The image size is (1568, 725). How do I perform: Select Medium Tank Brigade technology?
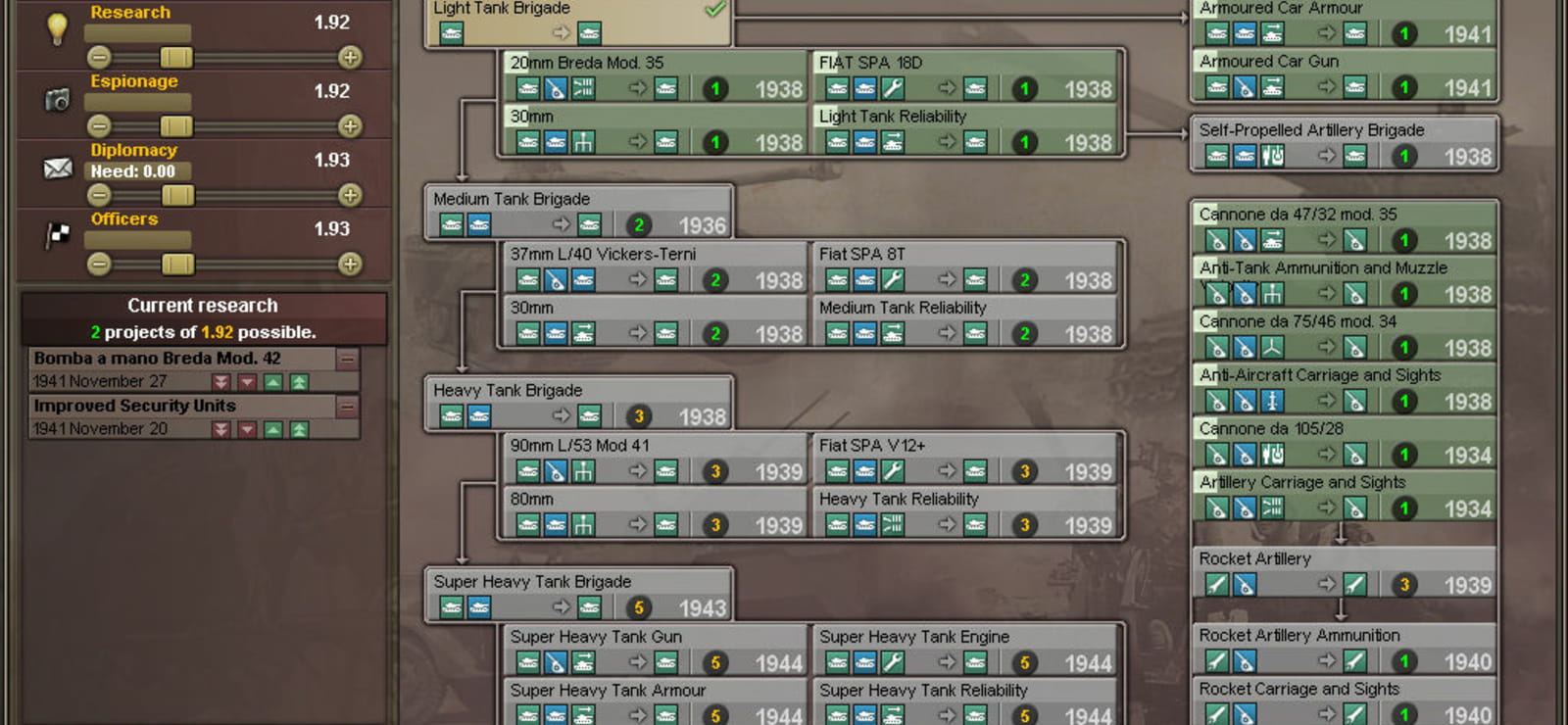tap(579, 213)
